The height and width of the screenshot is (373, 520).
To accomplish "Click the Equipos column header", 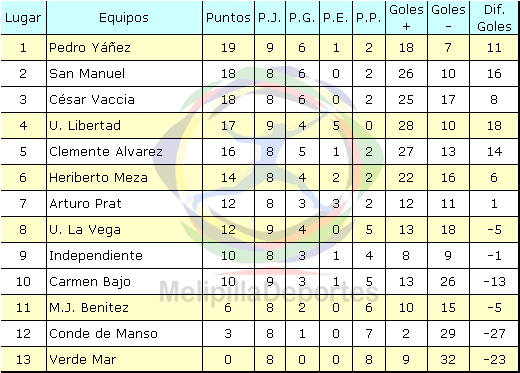I will (124, 18).
